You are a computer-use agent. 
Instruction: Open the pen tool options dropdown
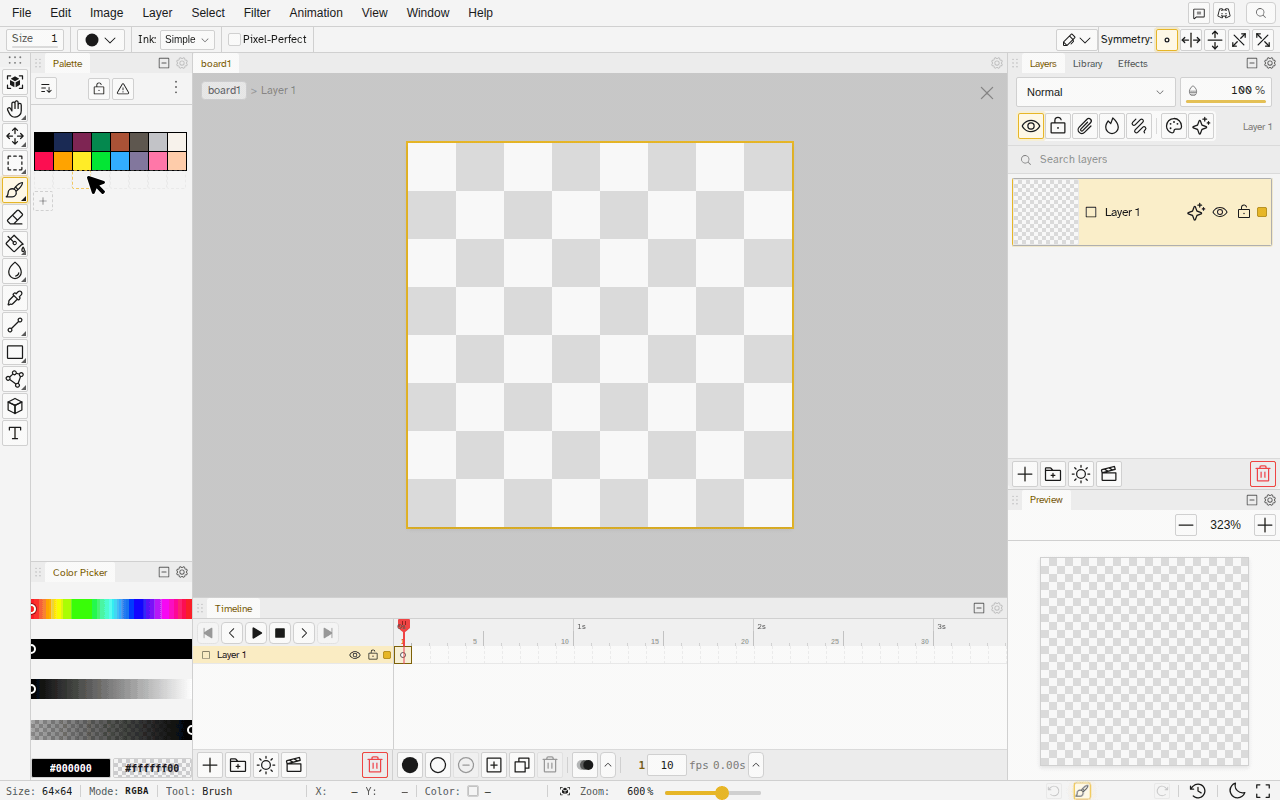[1076, 40]
